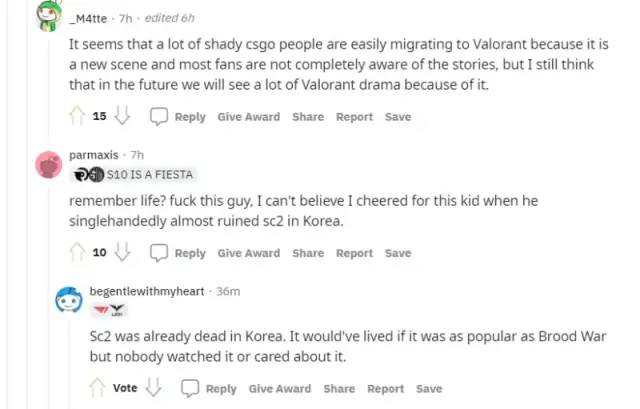This screenshot has height=409, width=640.
Task: Share the parmaxis comment
Action: pos(308,253)
